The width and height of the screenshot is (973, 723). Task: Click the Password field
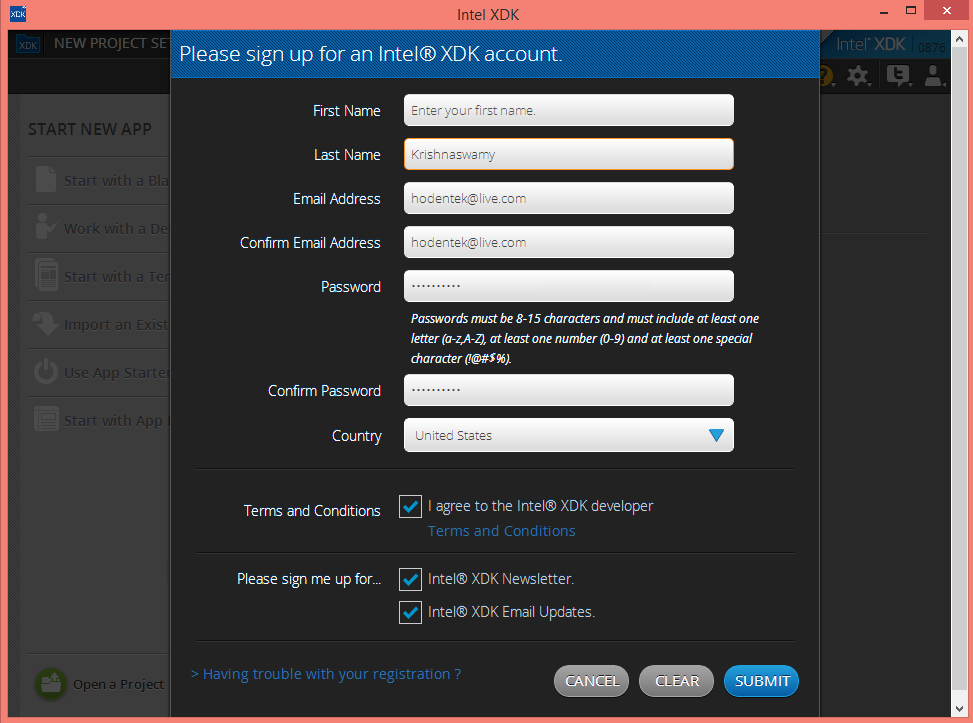(x=568, y=286)
